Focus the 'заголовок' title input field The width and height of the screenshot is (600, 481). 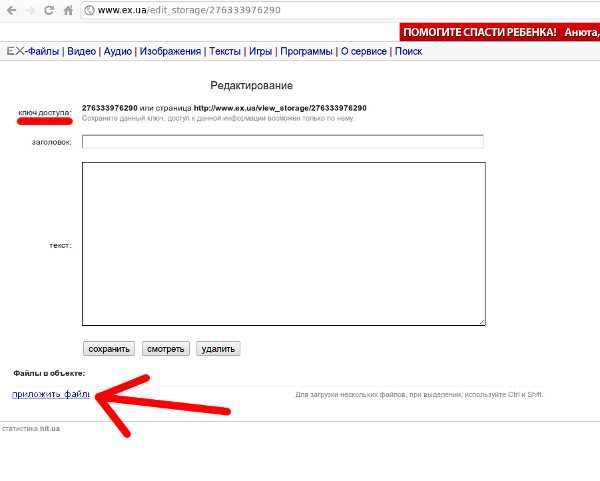click(x=282, y=142)
